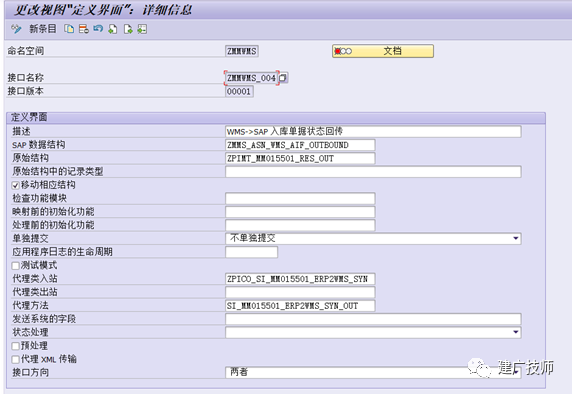Go to previous entry icon

(113, 29)
